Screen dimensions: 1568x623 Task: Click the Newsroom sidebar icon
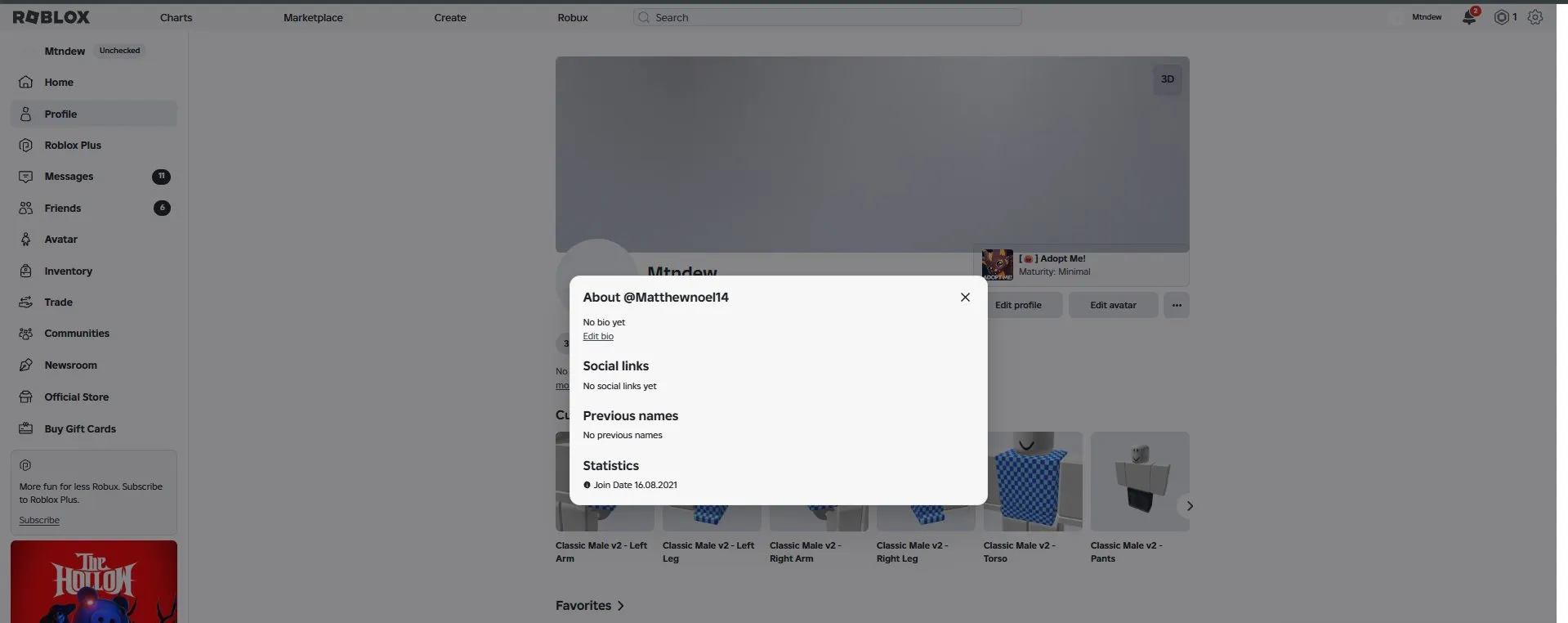point(26,365)
